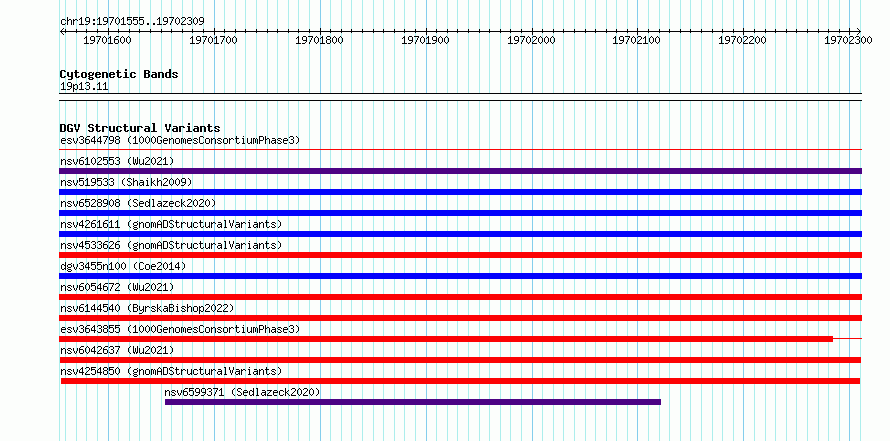Click the esv3644798 variant label

180,140
